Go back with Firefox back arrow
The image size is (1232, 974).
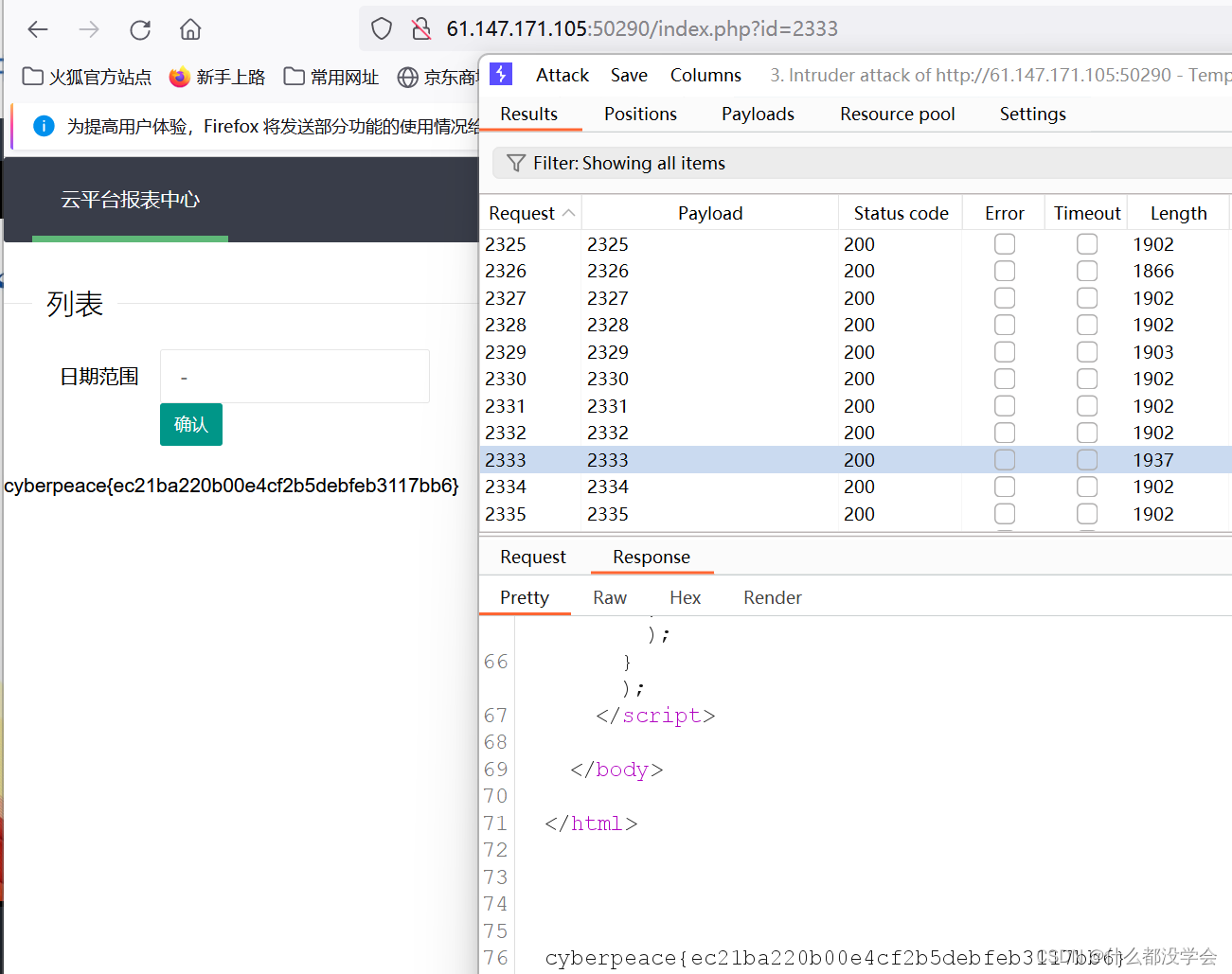click(x=38, y=29)
